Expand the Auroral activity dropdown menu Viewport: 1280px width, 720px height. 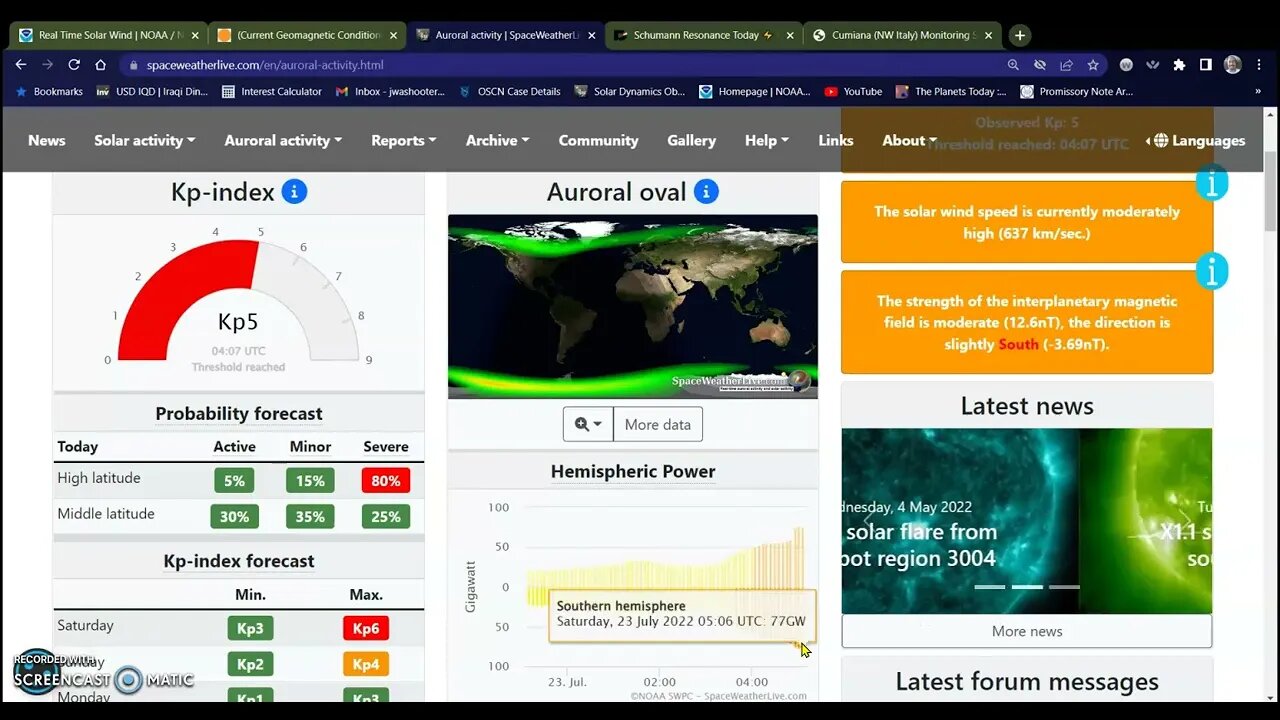pyautogui.click(x=283, y=140)
